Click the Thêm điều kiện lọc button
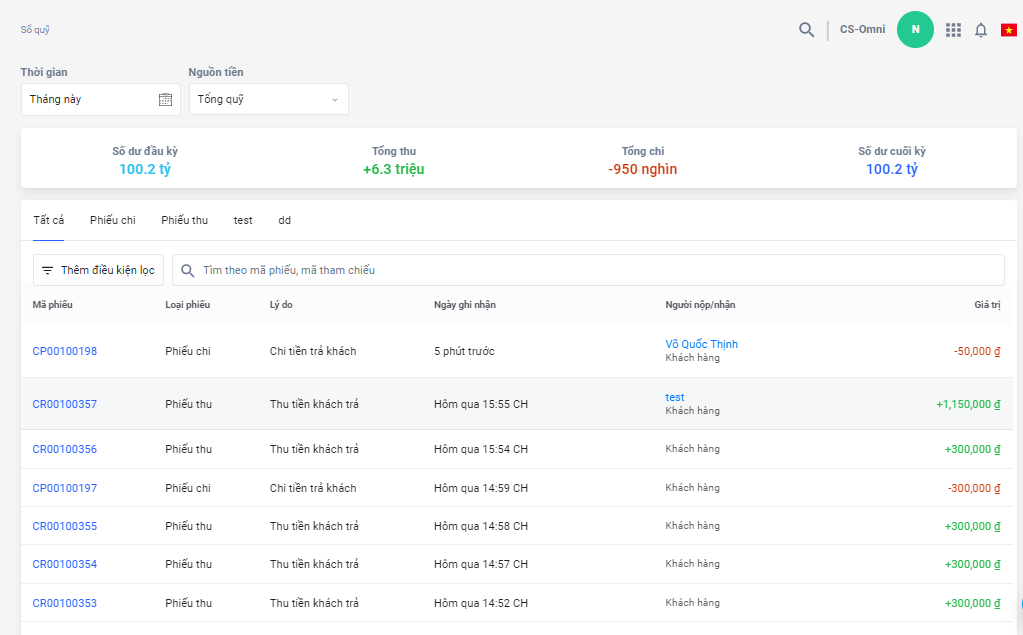 98,270
